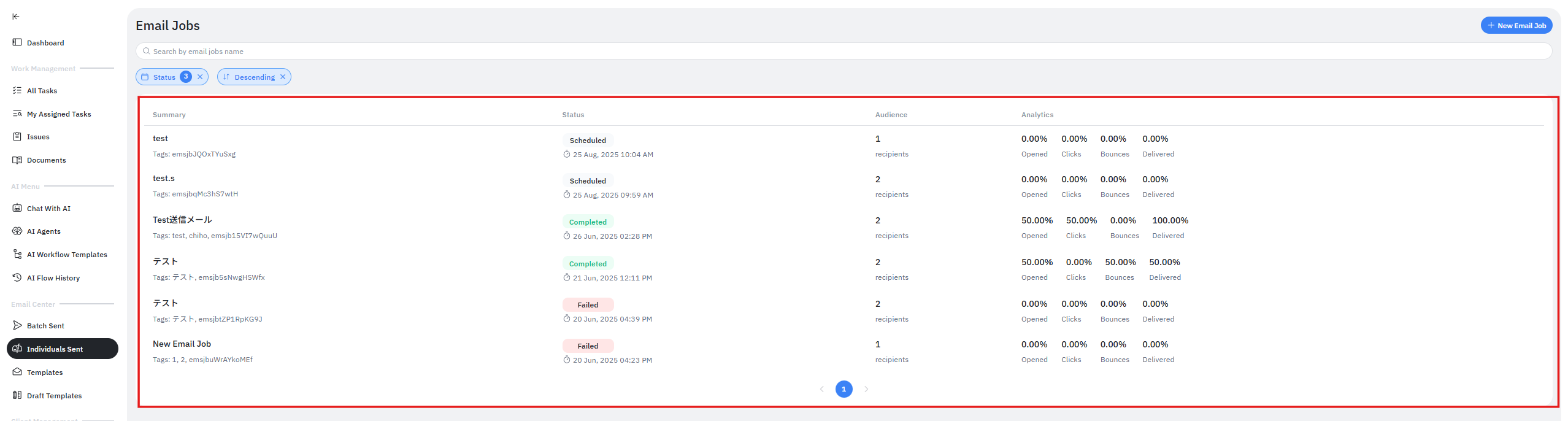Open the All Tasks list
This screenshot has width=1568, height=421.
tap(42, 91)
